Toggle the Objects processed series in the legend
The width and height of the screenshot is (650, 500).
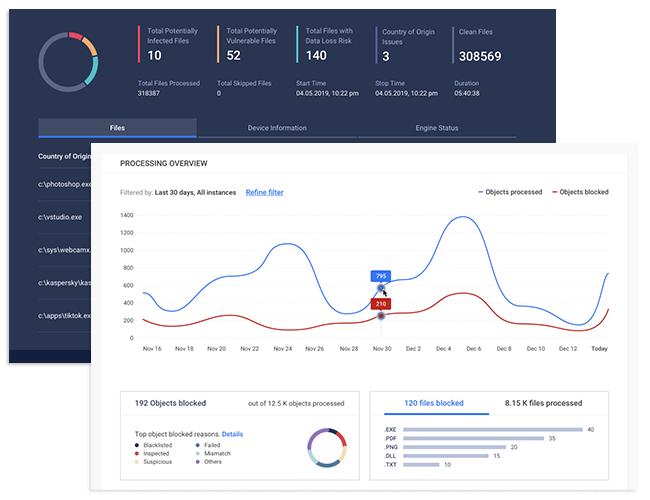510,192
